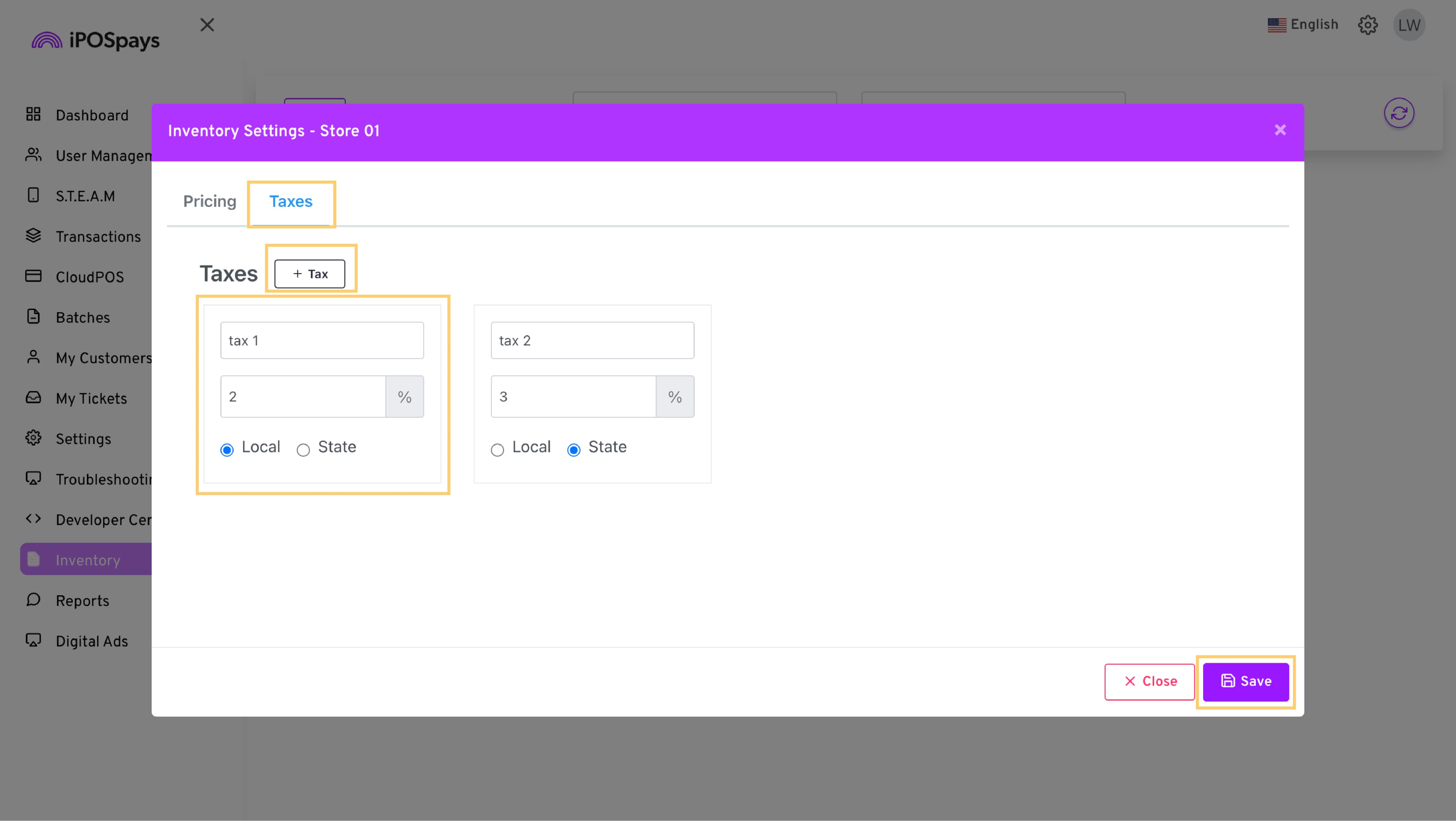Click the + Tax button

(310, 274)
